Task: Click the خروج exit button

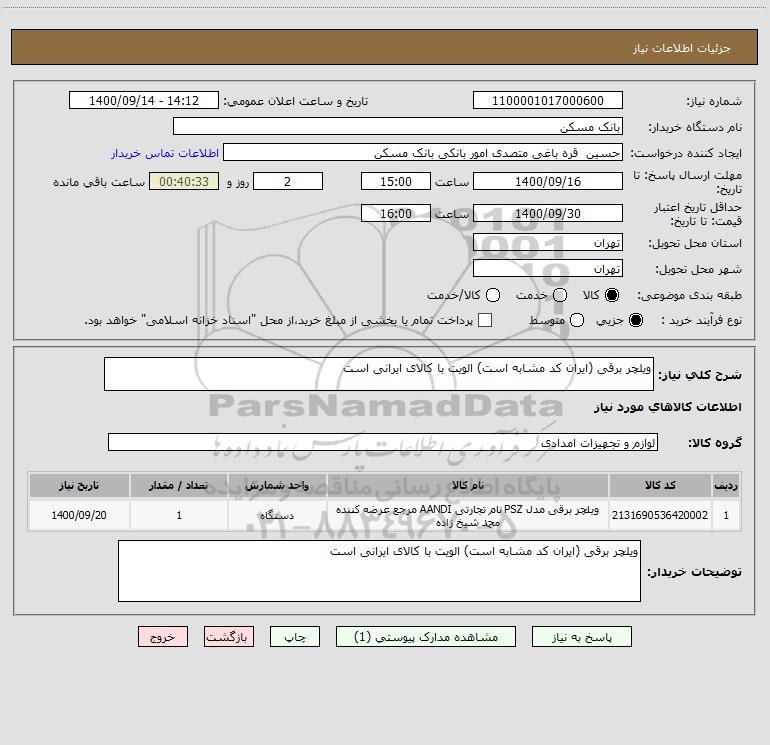Action: click(163, 636)
